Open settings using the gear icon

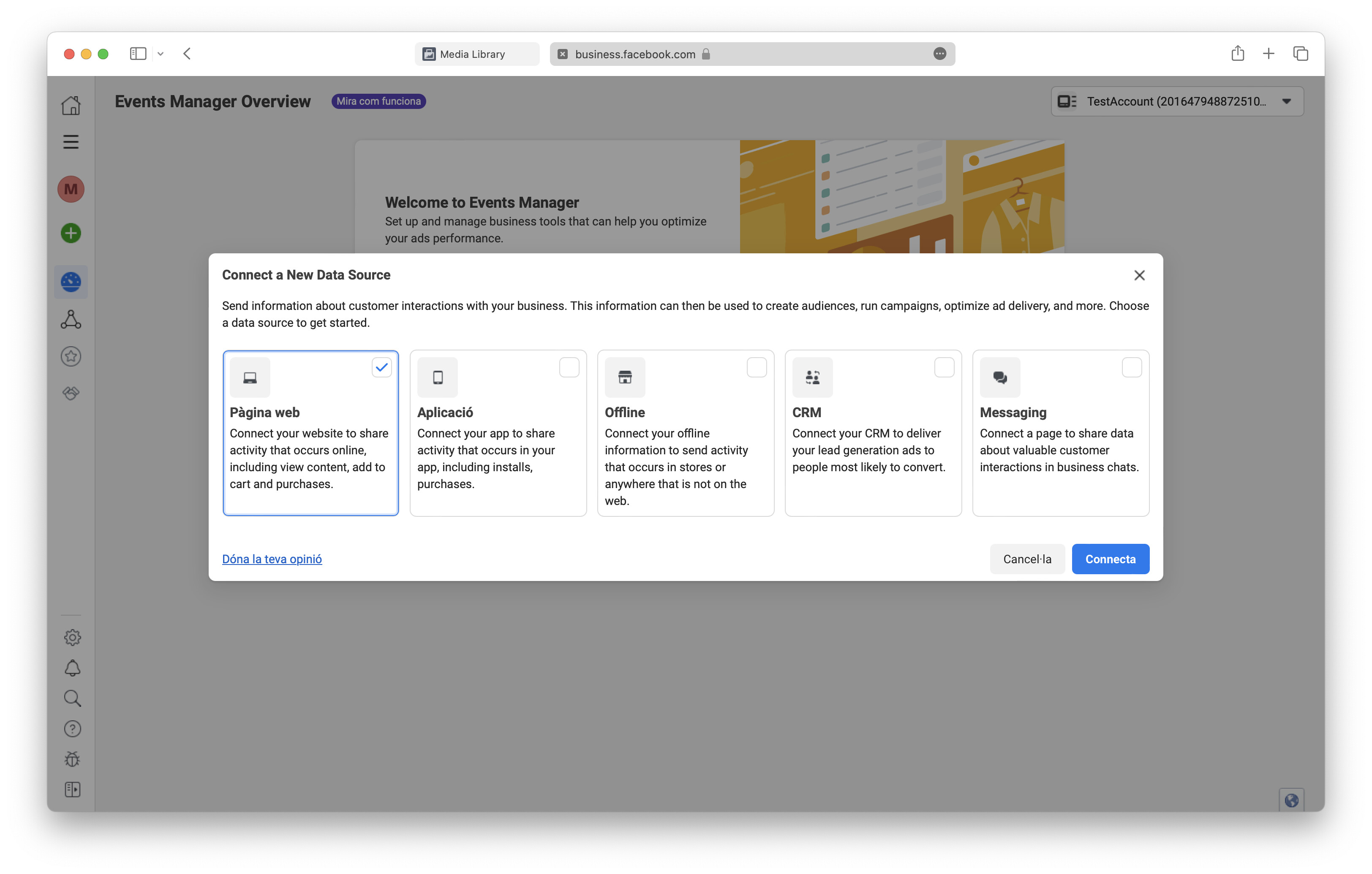click(x=72, y=637)
